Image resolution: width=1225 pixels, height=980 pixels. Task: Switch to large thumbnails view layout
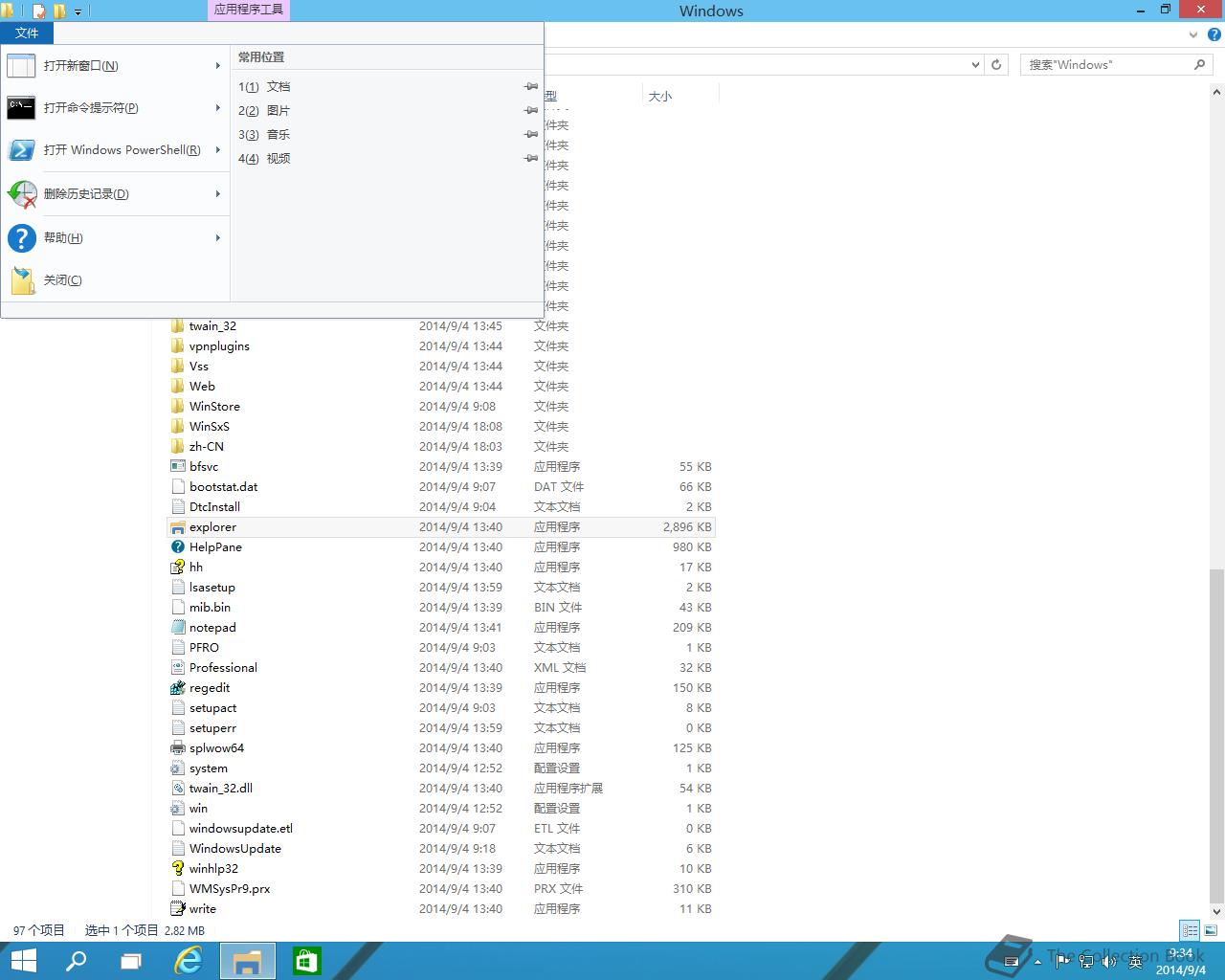(1211, 930)
